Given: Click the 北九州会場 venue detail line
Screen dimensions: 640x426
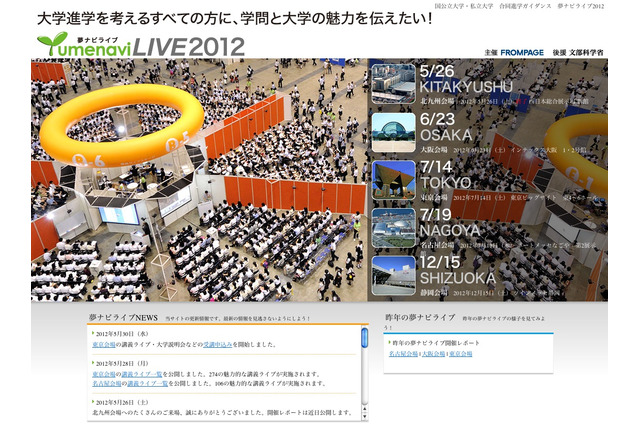Looking at the screenshot, I should click(x=504, y=101).
